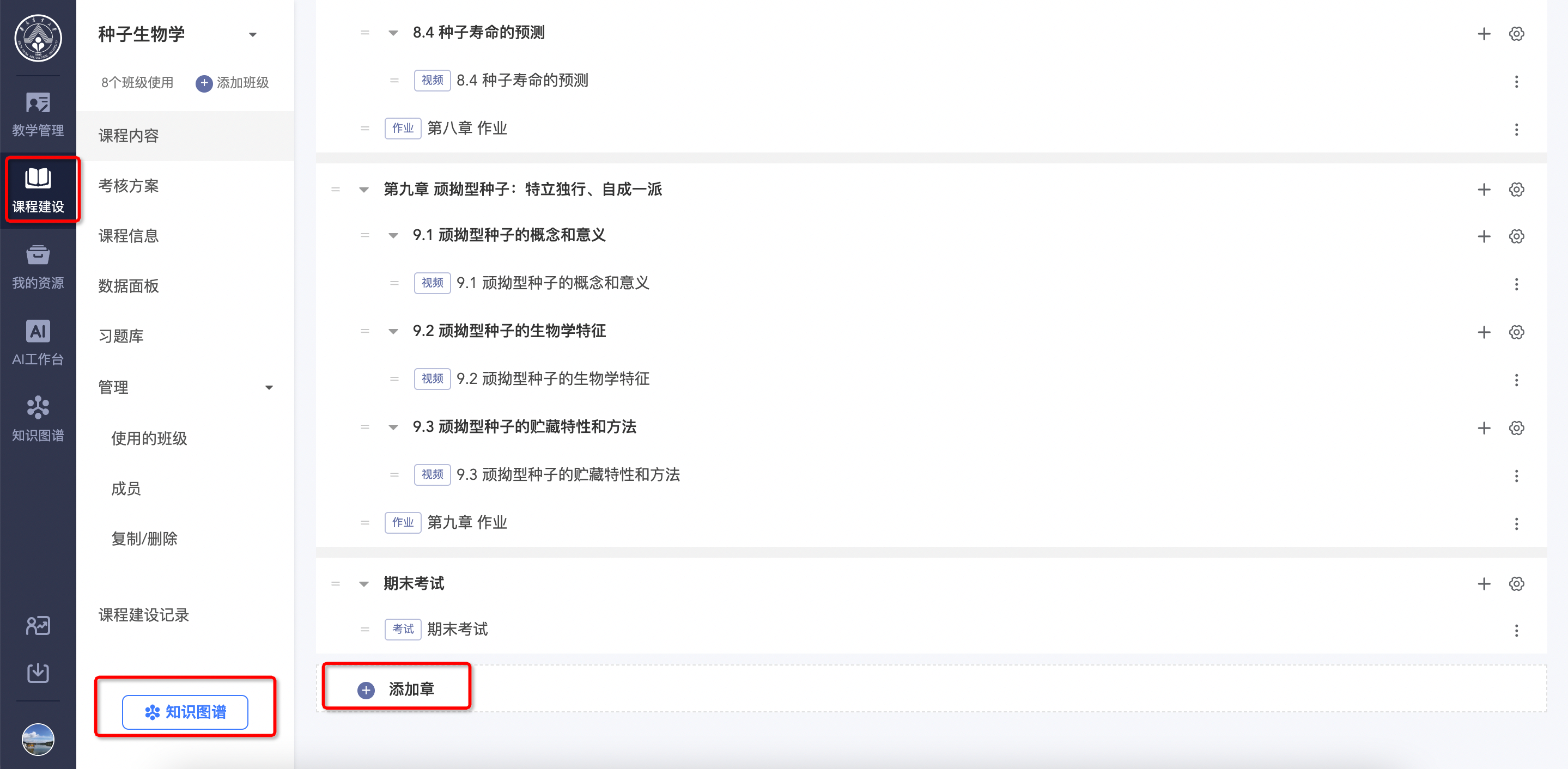Open 期末考试 exam item with 考试 tag
The width and height of the screenshot is (1568, 769).
tap(457, 629)
